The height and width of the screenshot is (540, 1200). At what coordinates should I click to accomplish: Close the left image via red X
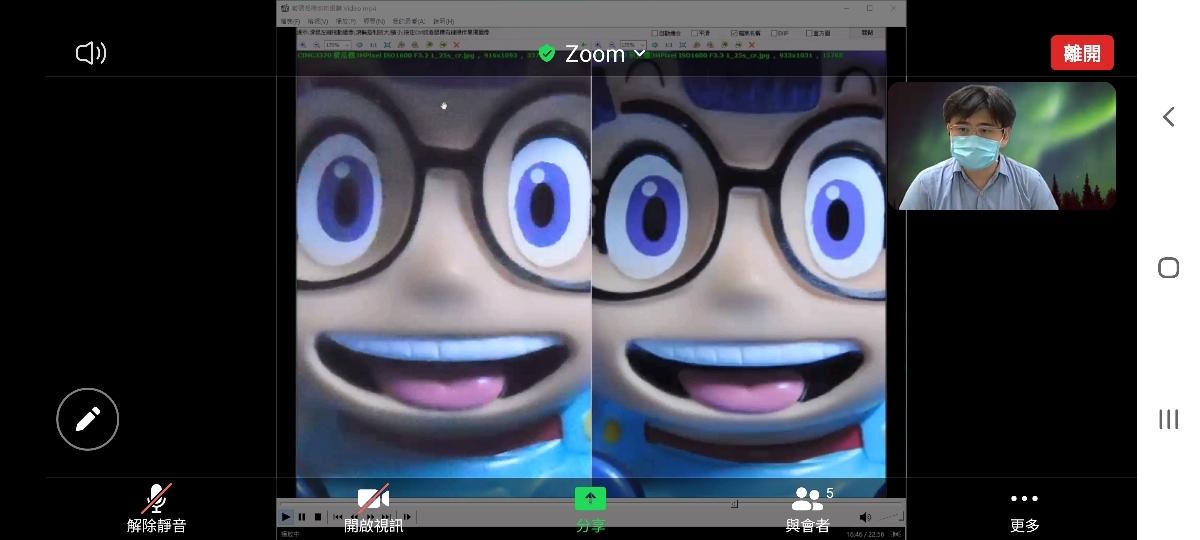456,45
